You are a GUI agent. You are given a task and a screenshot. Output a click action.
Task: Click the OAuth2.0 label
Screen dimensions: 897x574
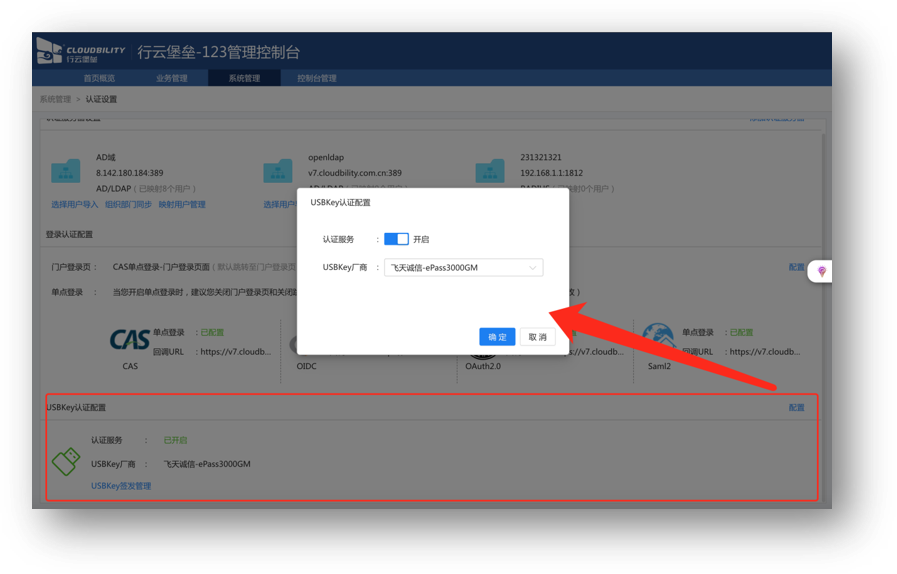click(x=483, y=366)
